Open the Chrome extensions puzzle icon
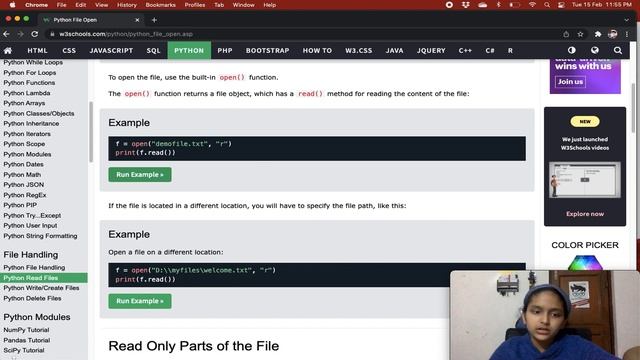640x360 pixels. pyautogui.click(x=598, y=34)
